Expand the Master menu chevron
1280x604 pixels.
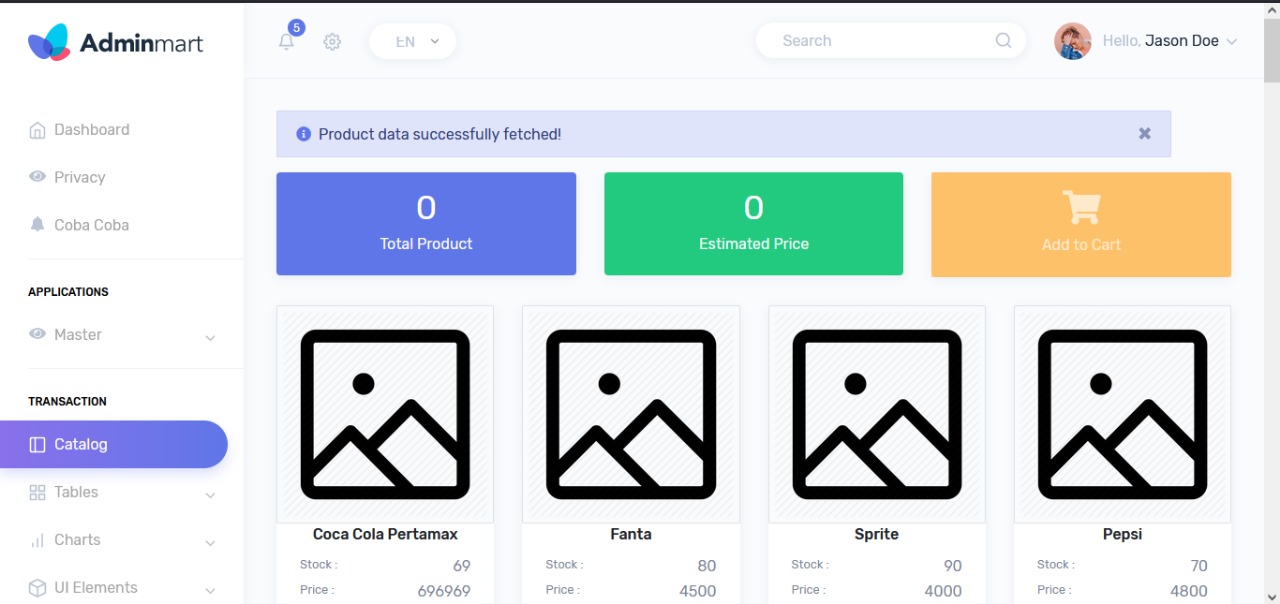point(210,338)
